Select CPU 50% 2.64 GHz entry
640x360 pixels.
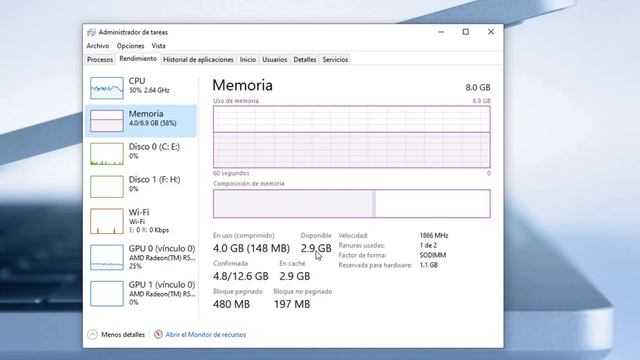click(x=141, y=88)
